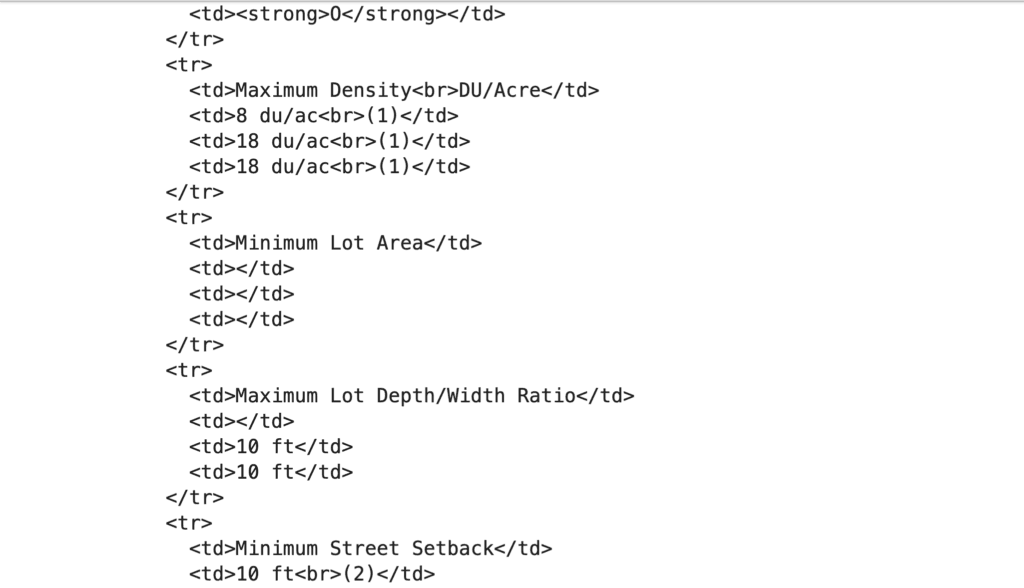Click first empty td under Minimum Lot Area
This screenshot has width=1024, height=588.
pyautogui.click(x=242, y=269)
